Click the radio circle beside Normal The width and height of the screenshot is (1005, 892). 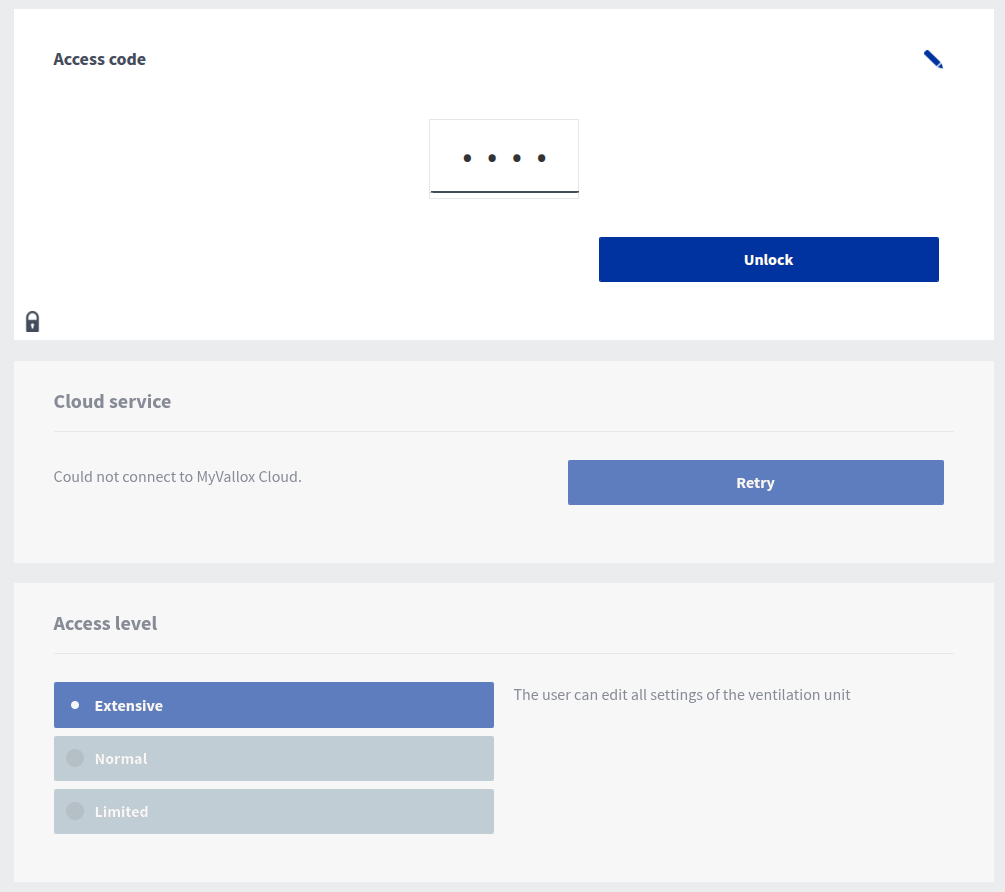click(x=75, y=758)
